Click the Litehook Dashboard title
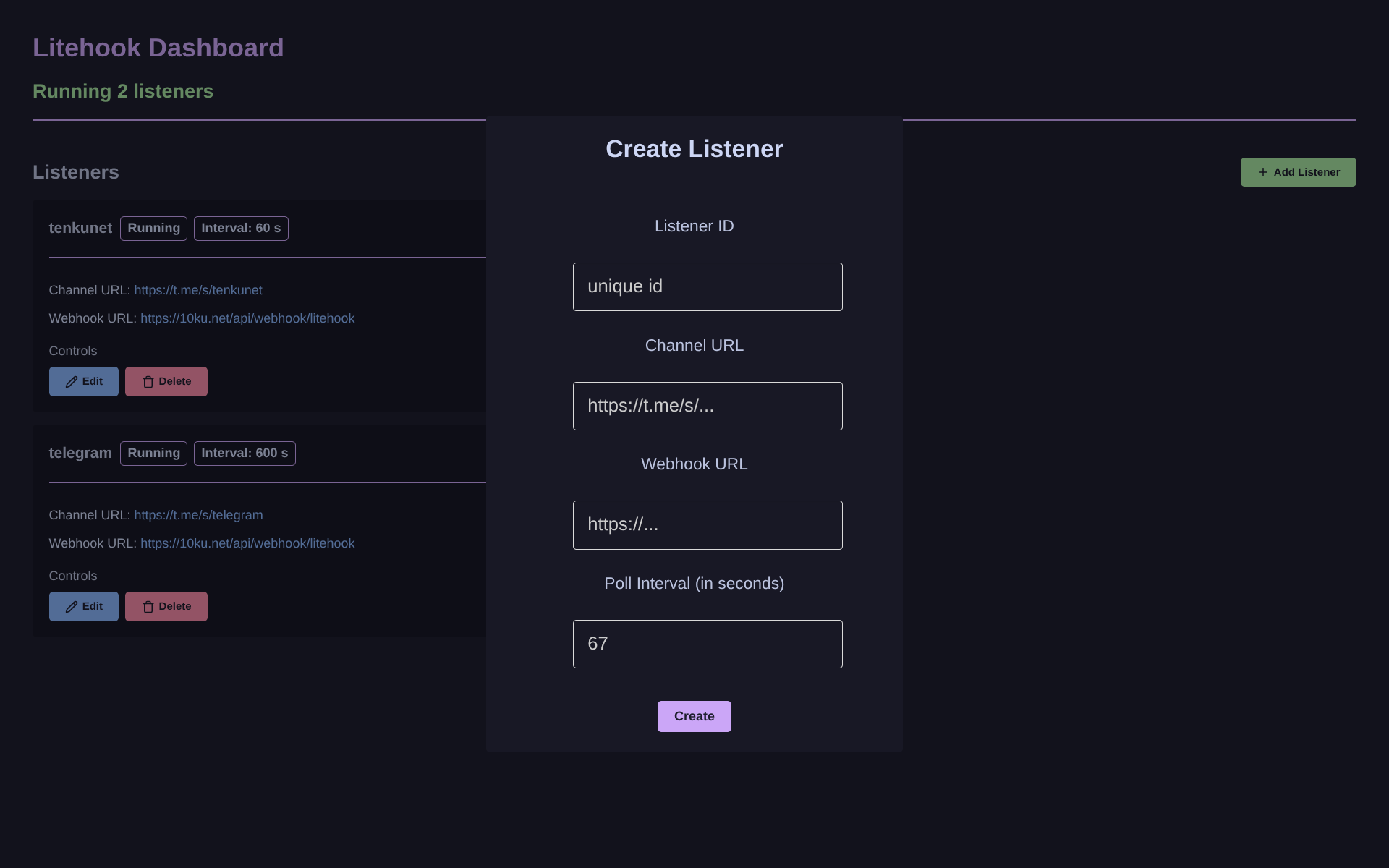 click(x=158, y=48)
